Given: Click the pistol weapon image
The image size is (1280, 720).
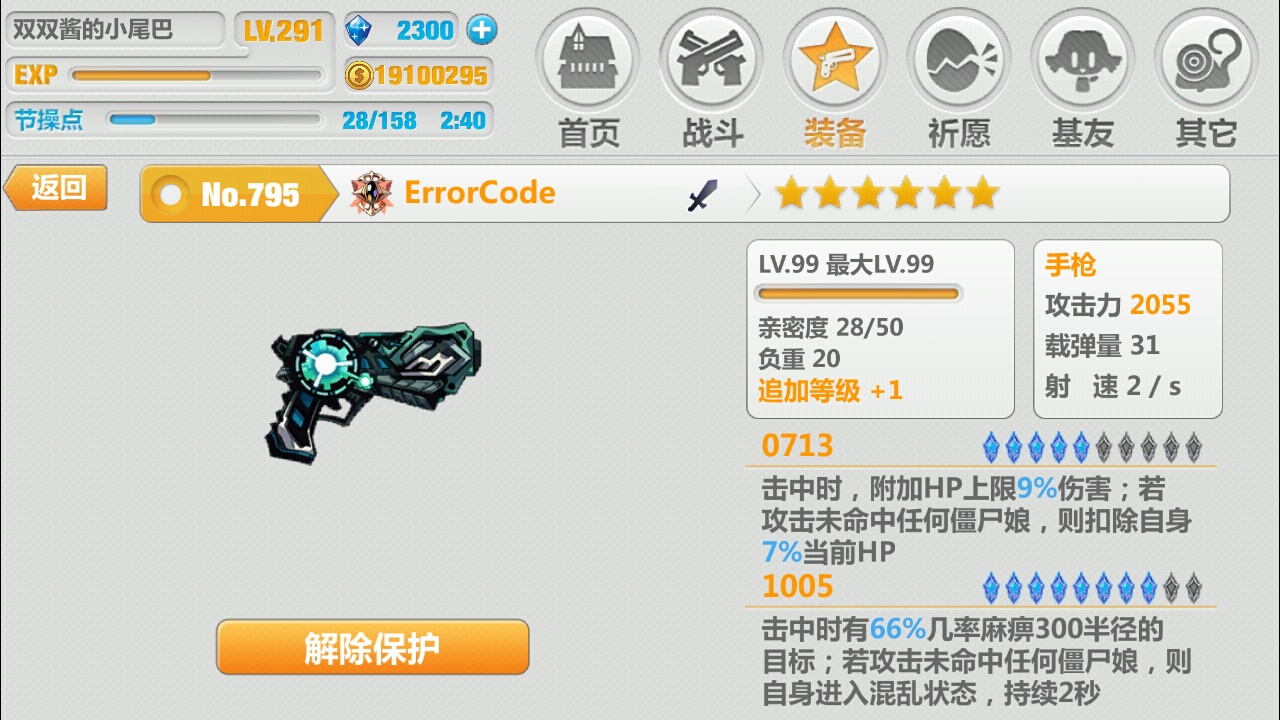Looking at the screenshot, I should (374, 391).
